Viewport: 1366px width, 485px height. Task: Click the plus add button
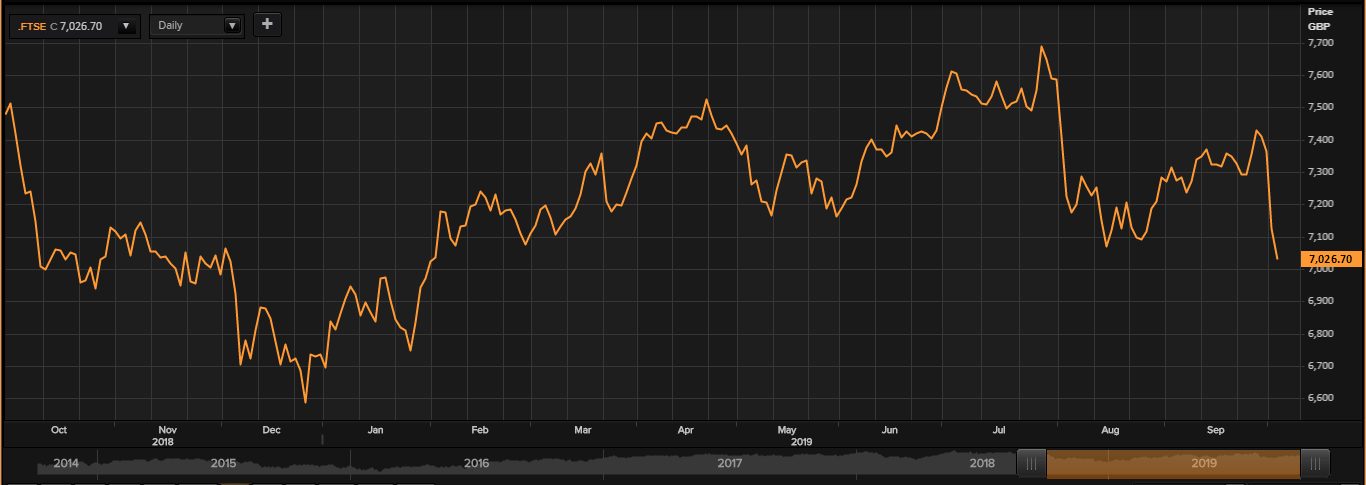(267, 24)
